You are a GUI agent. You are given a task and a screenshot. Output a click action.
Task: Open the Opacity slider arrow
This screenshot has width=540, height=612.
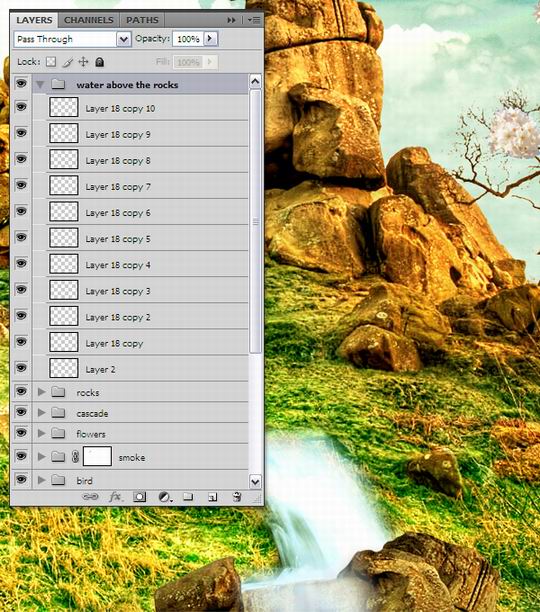click(x=210, y=38)
